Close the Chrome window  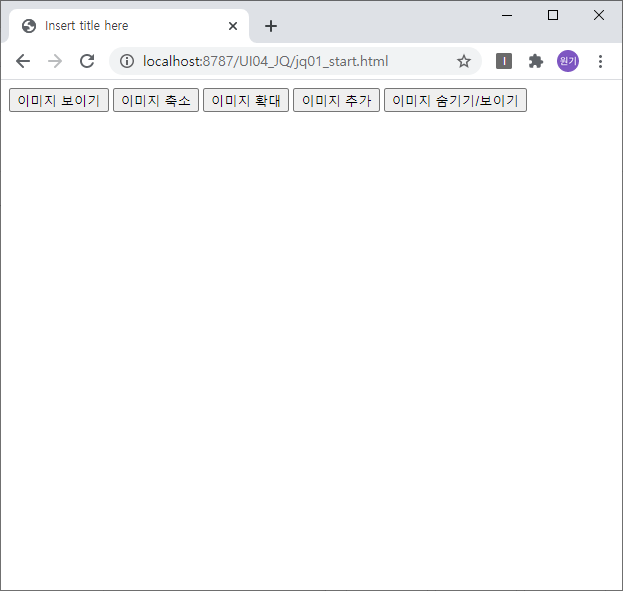click(599, 16)
